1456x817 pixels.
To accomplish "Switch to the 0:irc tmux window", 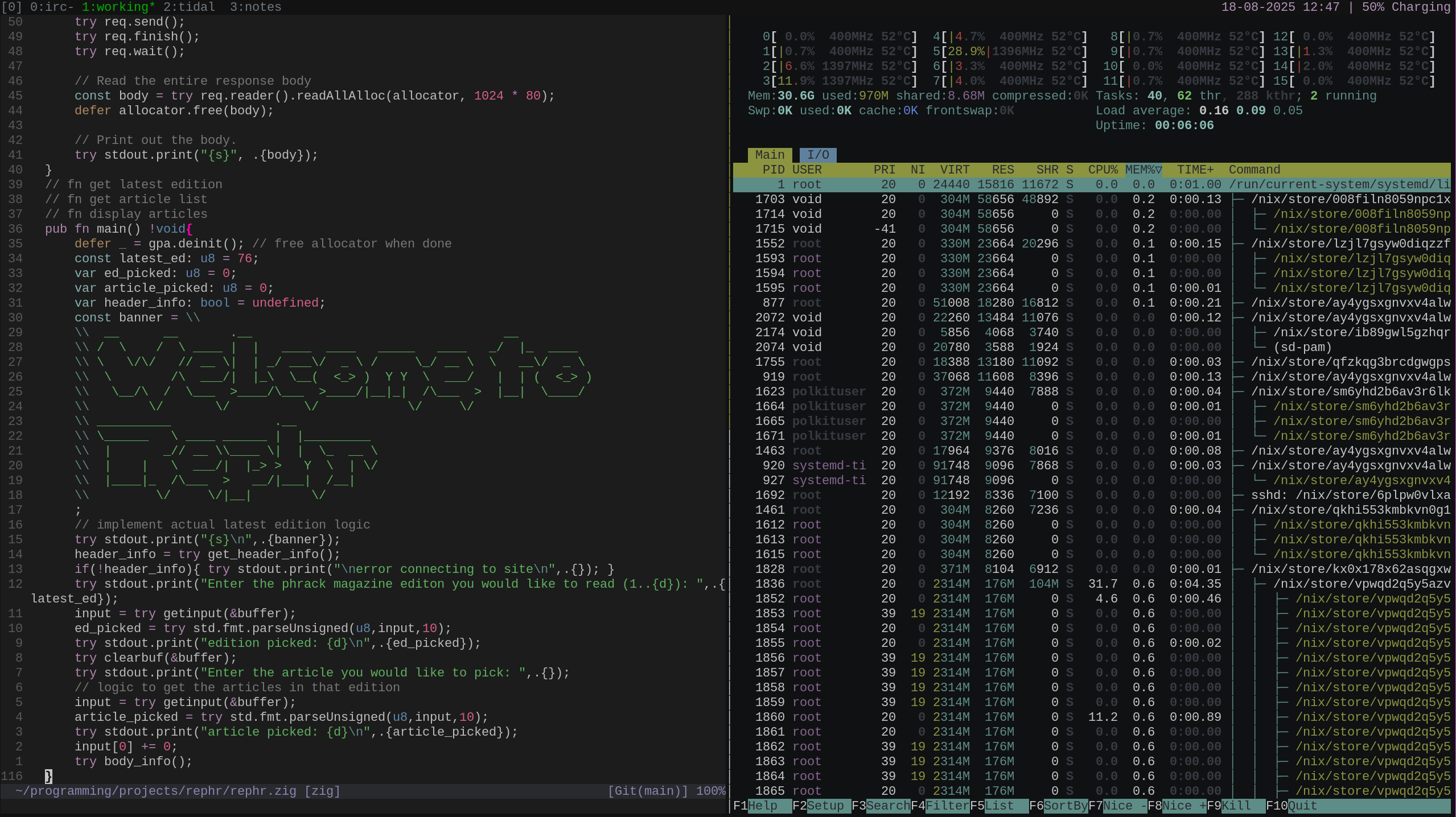I will point(52,7).
